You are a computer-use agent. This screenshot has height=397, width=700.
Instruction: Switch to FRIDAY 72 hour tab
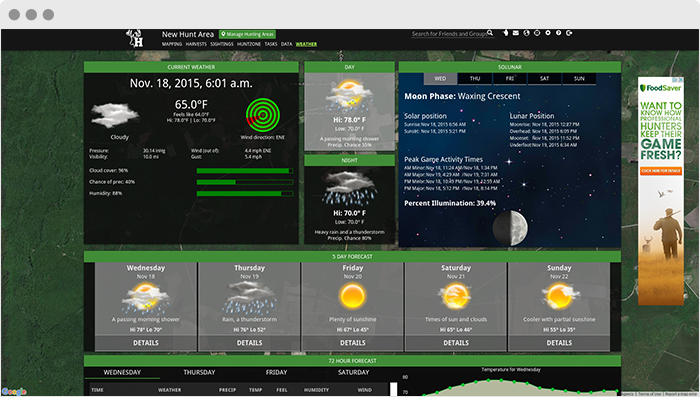pyautogui.click(x=276, y=372)
